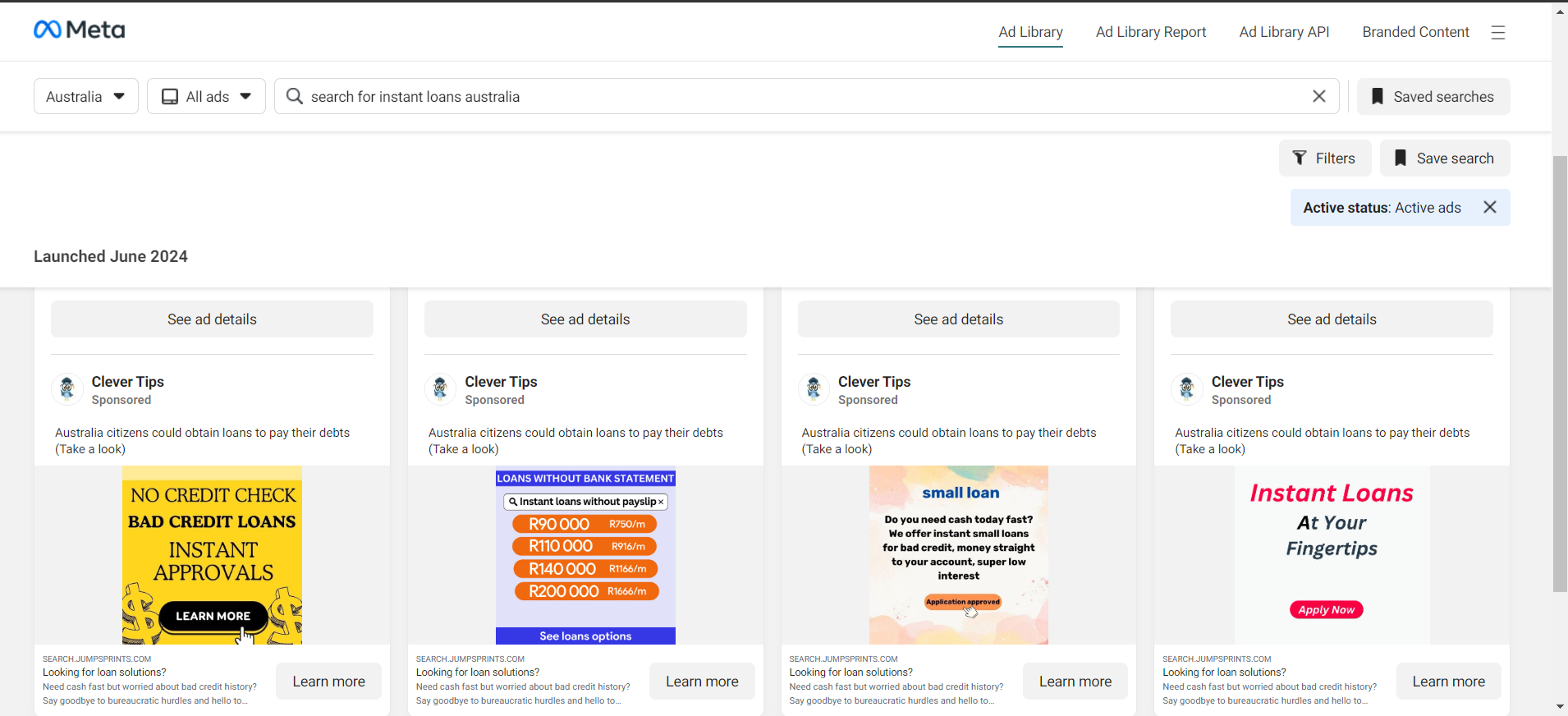See ad details for the NO CREDIT CHECK ad
Screen dimensions: 1568x716
[212, 319]
